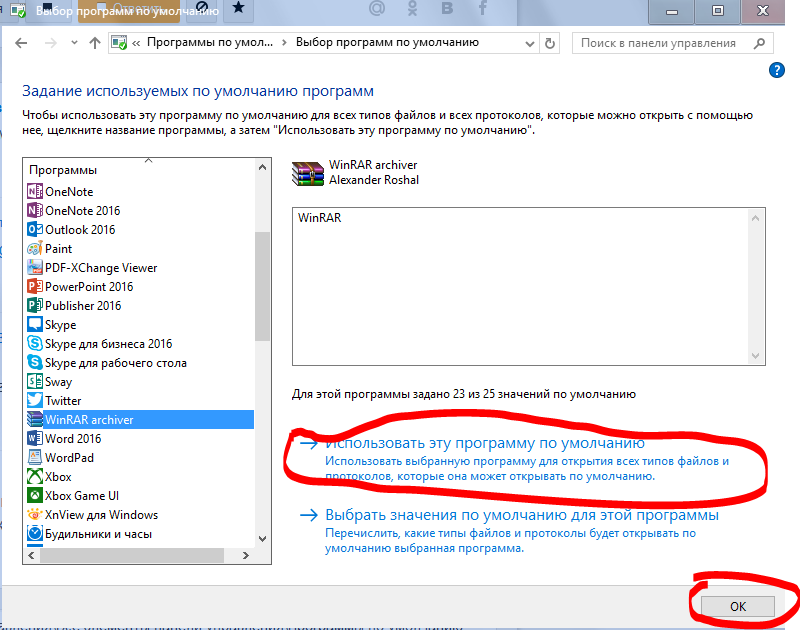Image resolution: width=800 pixels, height=630 pixels.
Task: Click Выбрать значения по умолчанию для этой программы
Action: coord(522,515)
